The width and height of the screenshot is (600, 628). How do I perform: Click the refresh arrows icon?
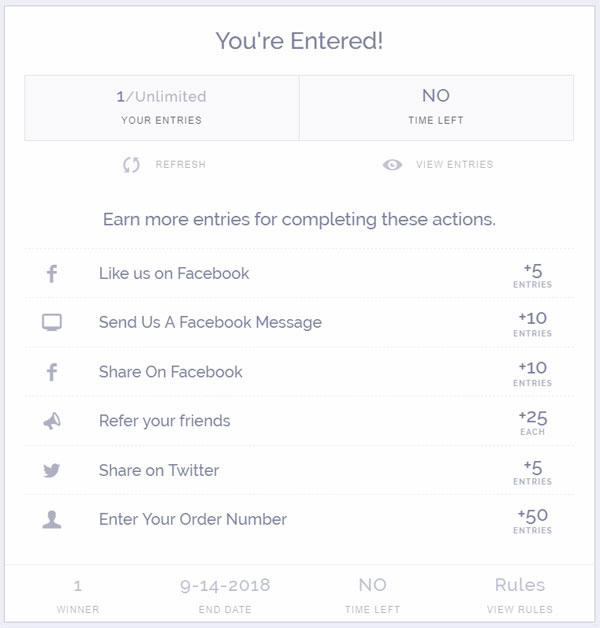coord(131,165)
